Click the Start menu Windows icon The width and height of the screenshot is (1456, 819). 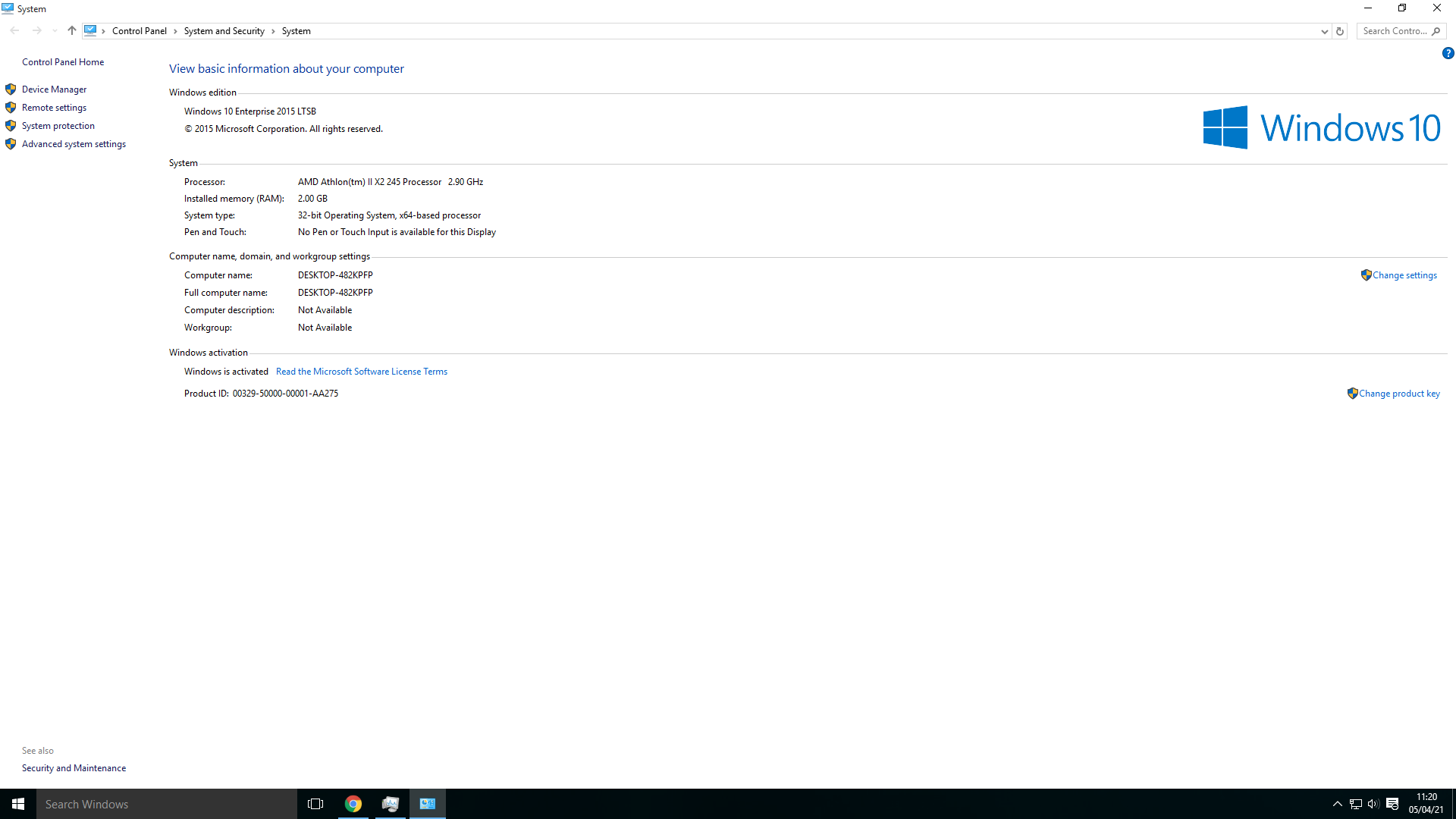(x=18, y=804)
